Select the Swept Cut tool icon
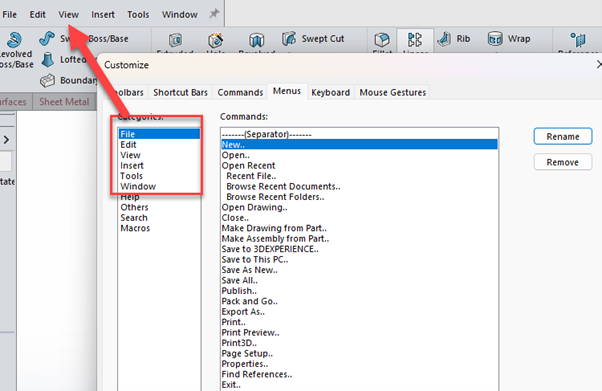 point(289,39)
